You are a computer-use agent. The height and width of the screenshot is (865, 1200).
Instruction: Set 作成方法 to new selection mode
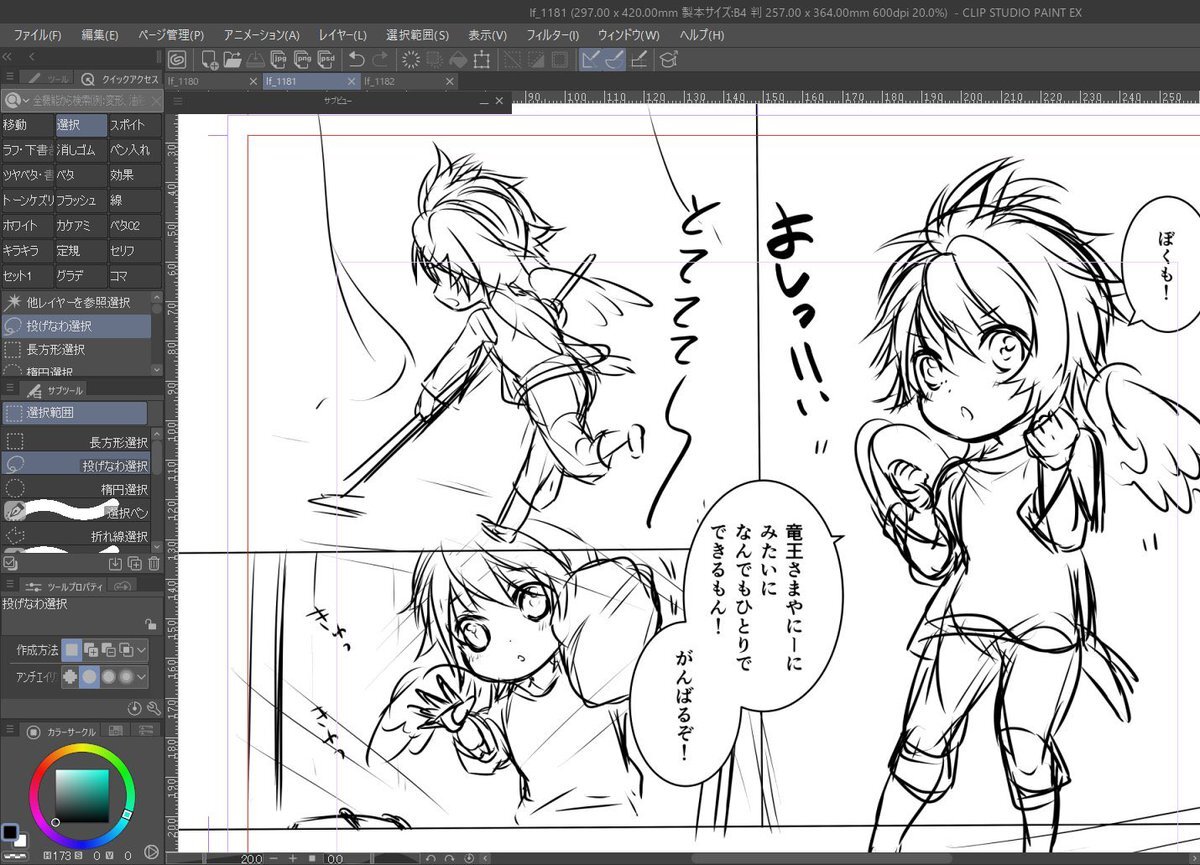[72, 650]
